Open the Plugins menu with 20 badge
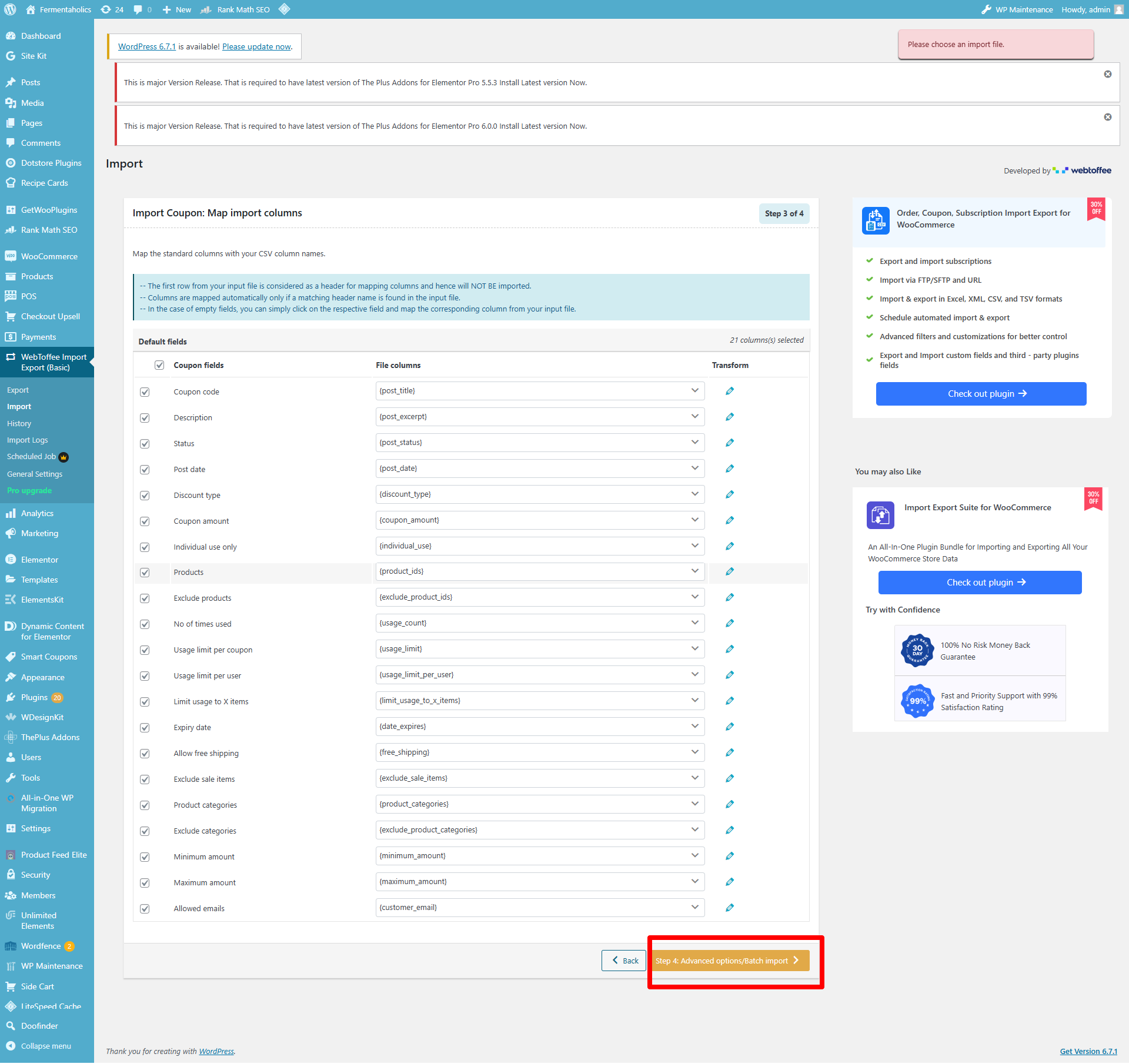The image size is (1129, 1064). click(47, 698)
